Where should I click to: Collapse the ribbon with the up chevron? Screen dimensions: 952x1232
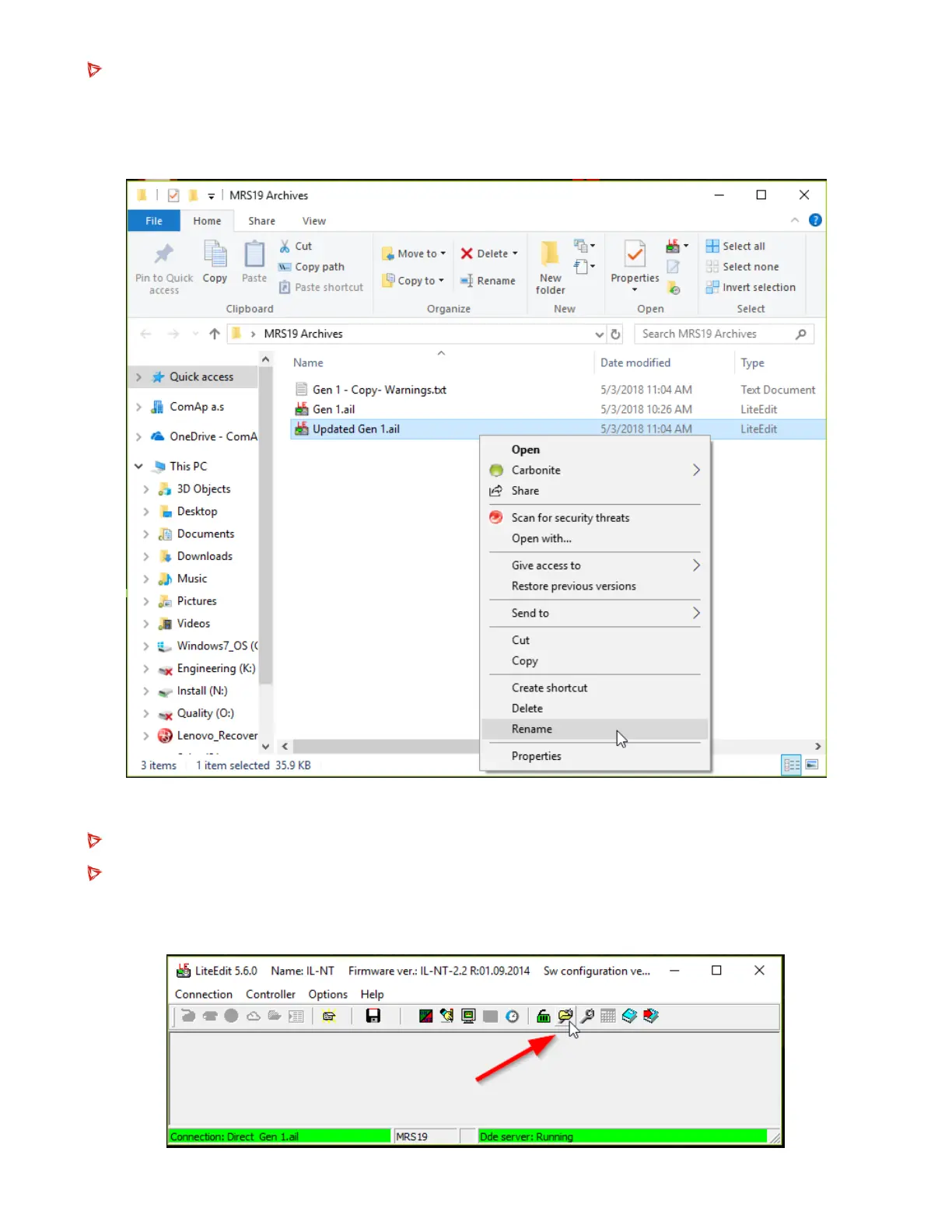coord(795,221)
